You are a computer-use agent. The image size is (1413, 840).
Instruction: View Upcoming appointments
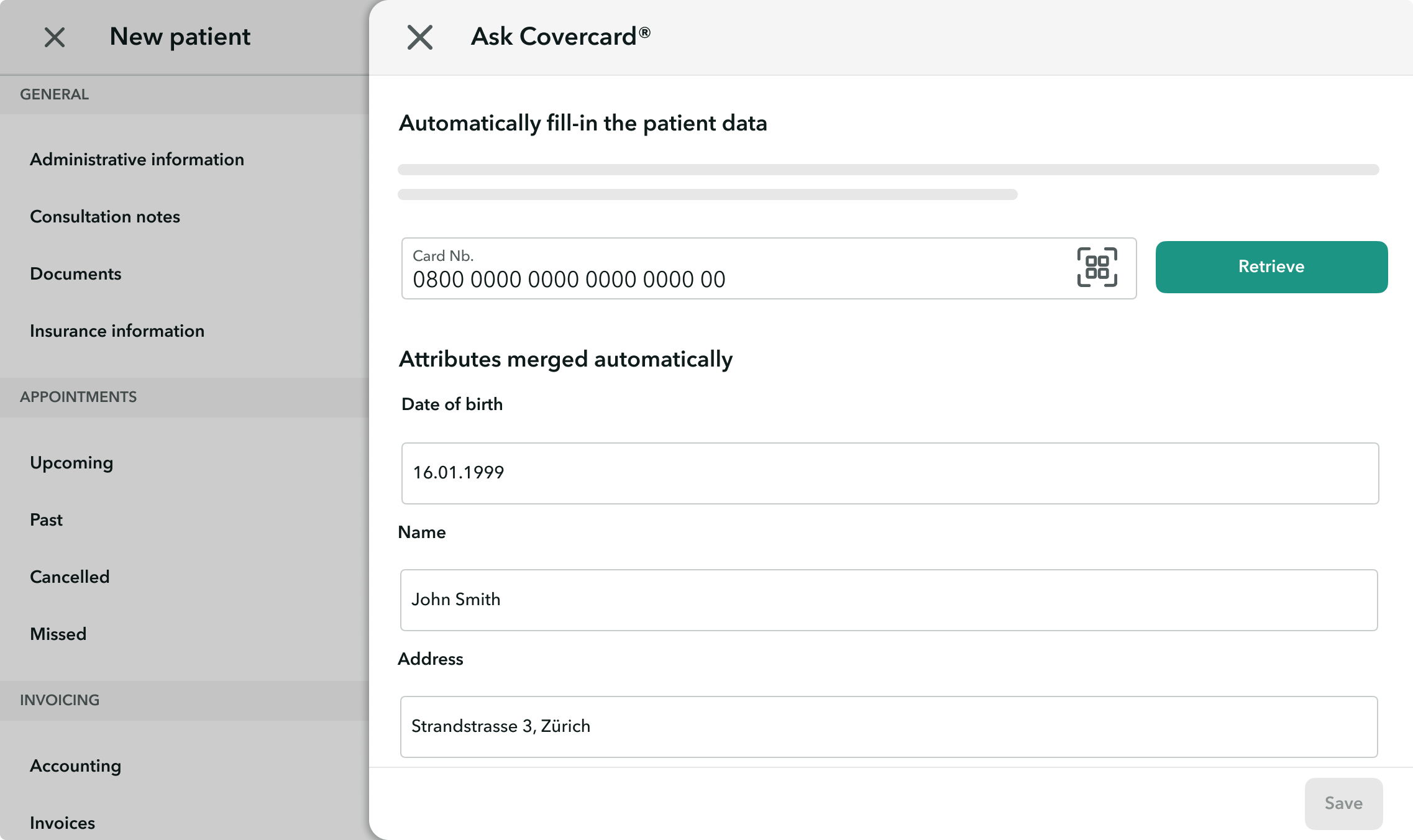(71, 462)
